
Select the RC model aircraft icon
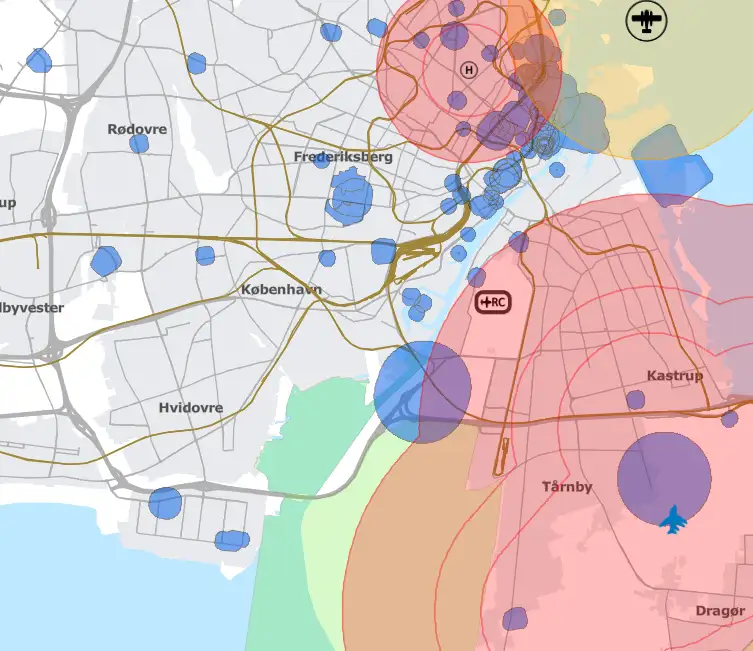[493, 302]
